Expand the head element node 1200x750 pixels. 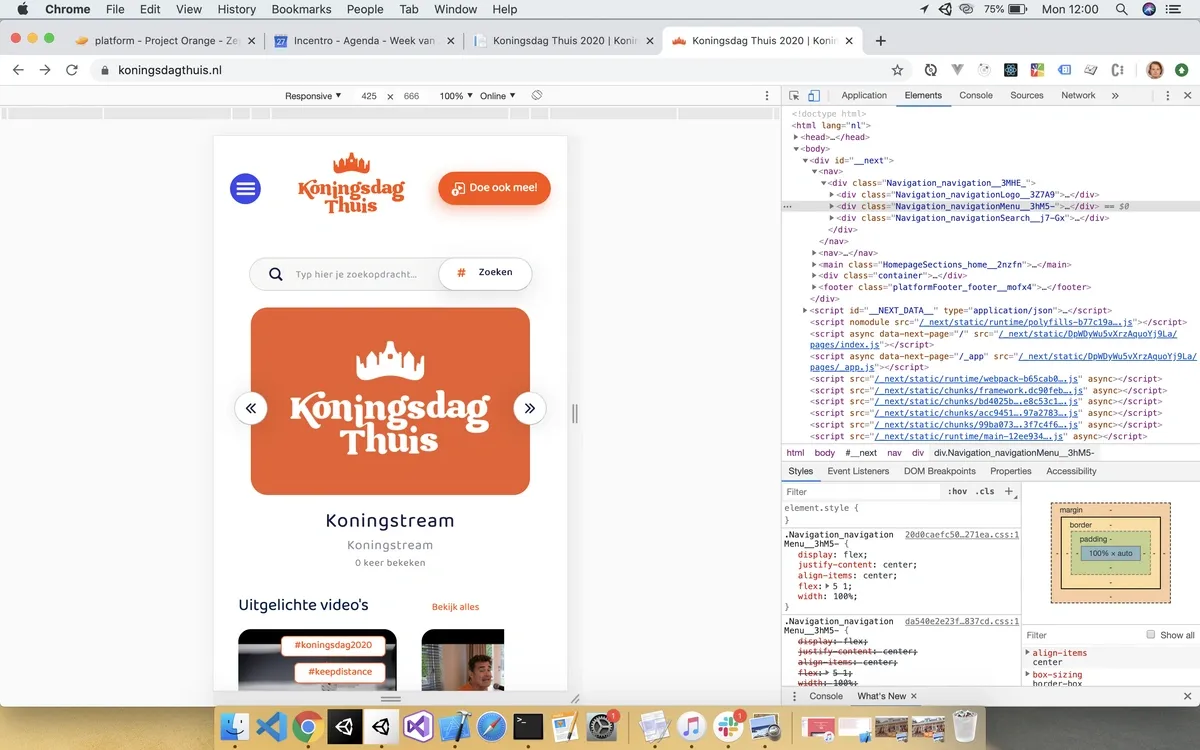coord(797,137)
